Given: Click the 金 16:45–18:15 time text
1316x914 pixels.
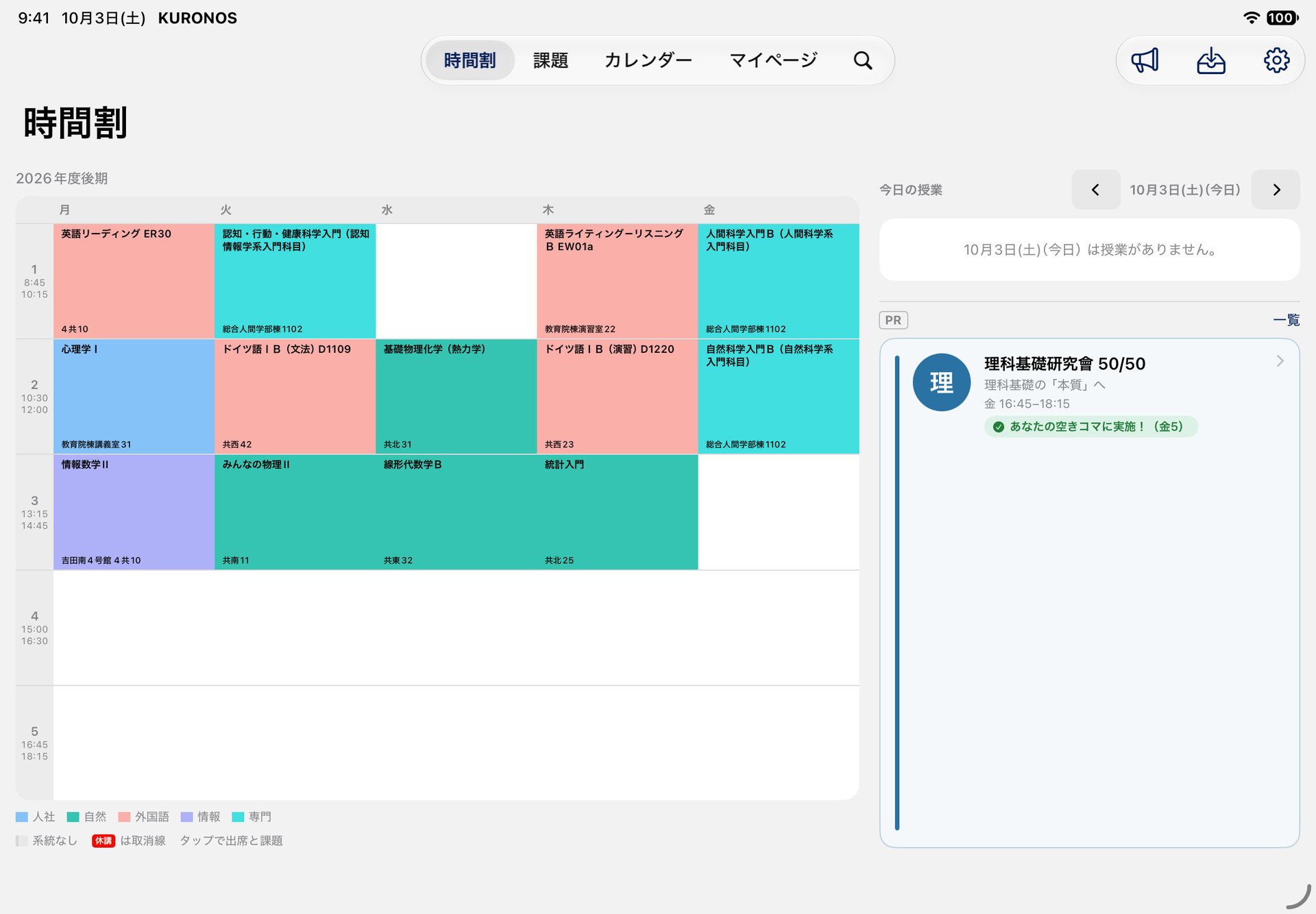Looking at the screenshot, I should 1027,404.
